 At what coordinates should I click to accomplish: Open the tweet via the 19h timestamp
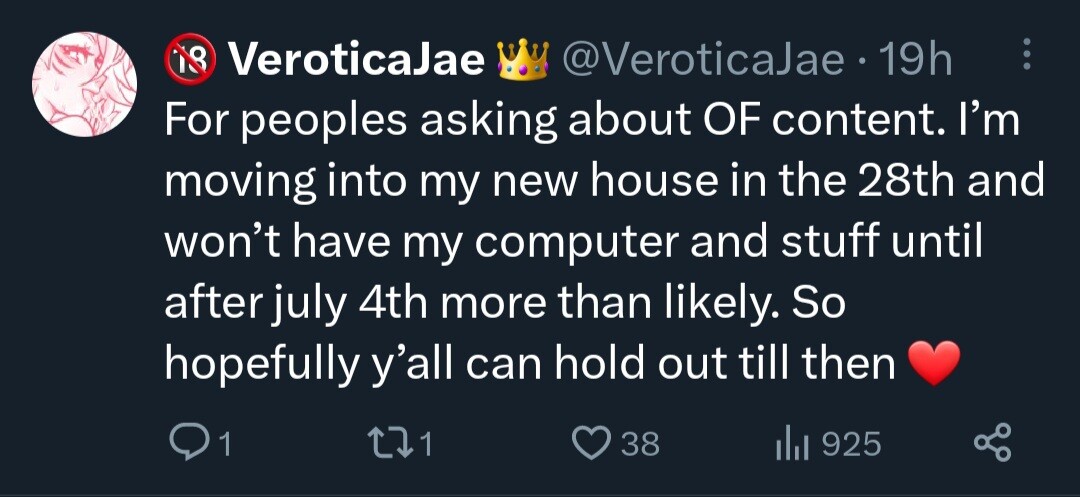(x=917, y=62)
